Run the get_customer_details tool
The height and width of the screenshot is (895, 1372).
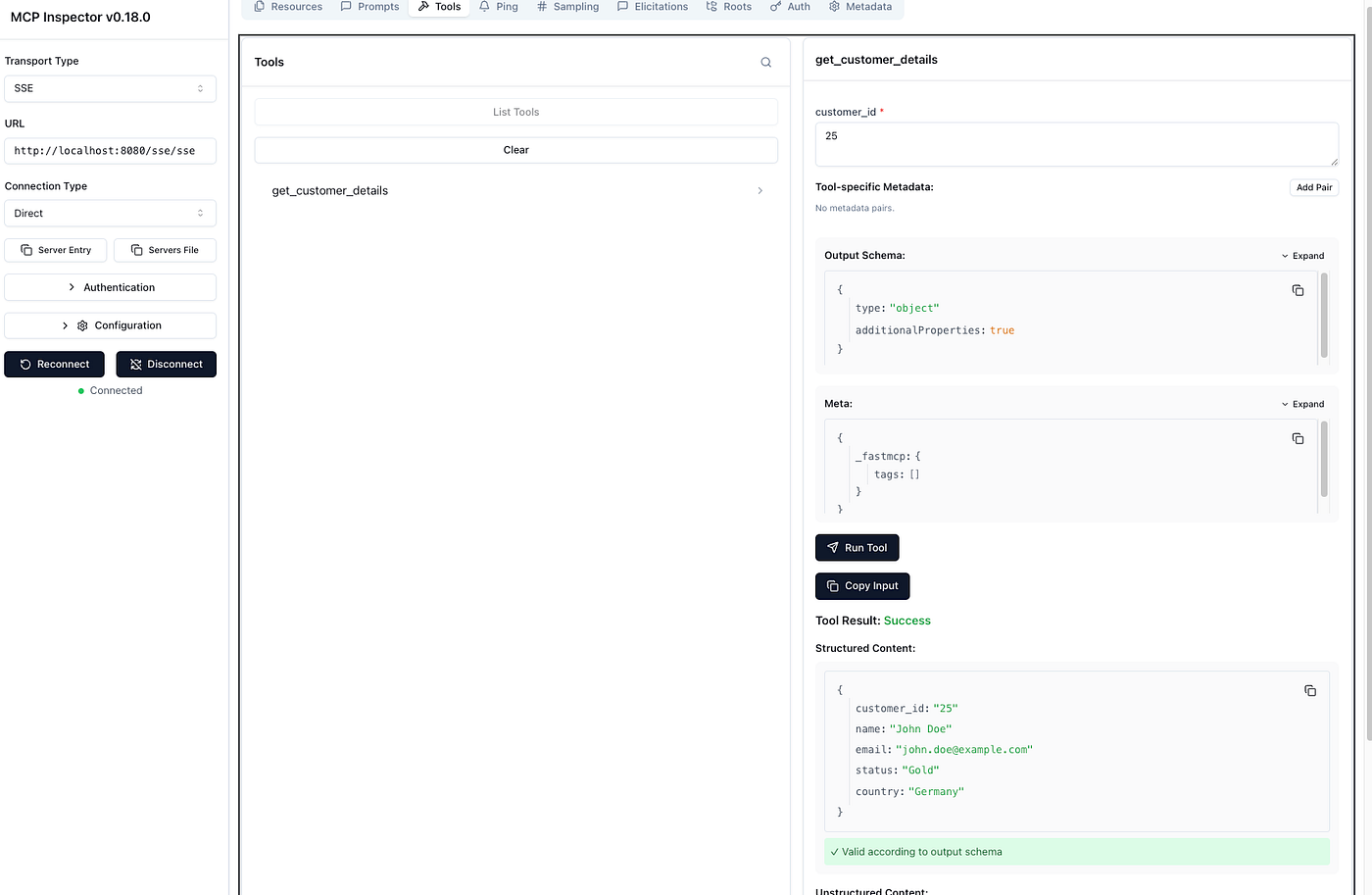click(x=857, y=548)
